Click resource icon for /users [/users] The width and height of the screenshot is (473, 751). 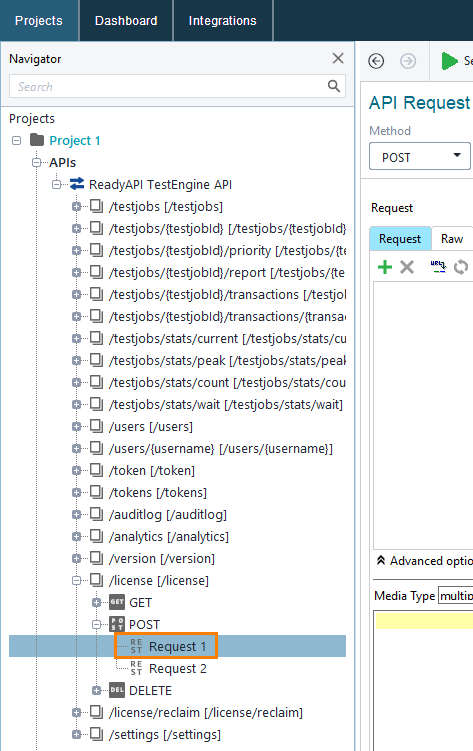click(97, 426)
